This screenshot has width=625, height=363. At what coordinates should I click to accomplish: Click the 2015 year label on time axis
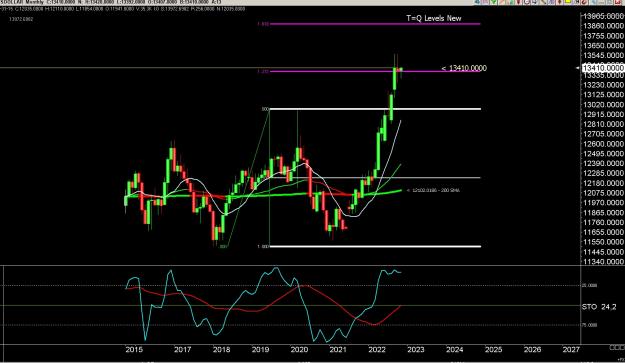(134, 349)
